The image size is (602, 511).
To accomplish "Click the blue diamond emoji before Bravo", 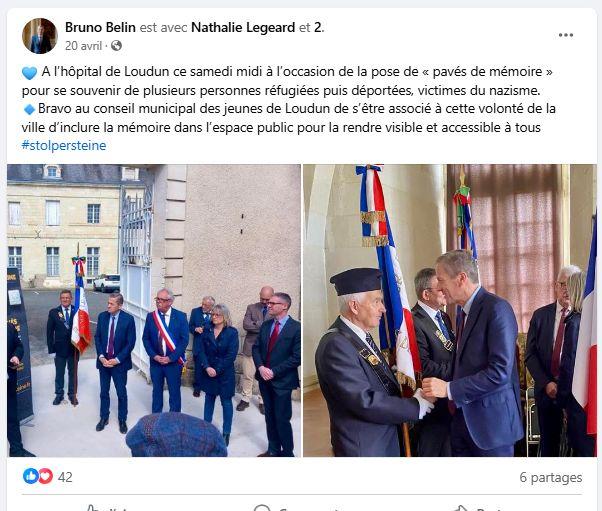I will coord(30,109).
